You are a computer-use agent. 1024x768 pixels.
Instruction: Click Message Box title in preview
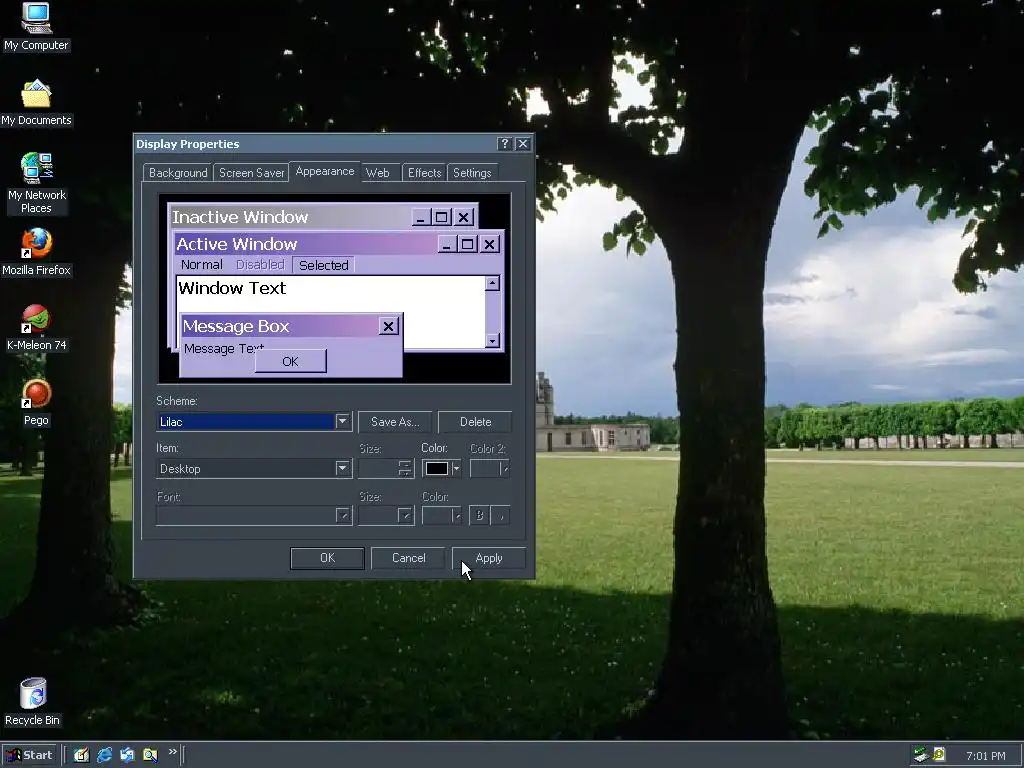tap(236, 326)
